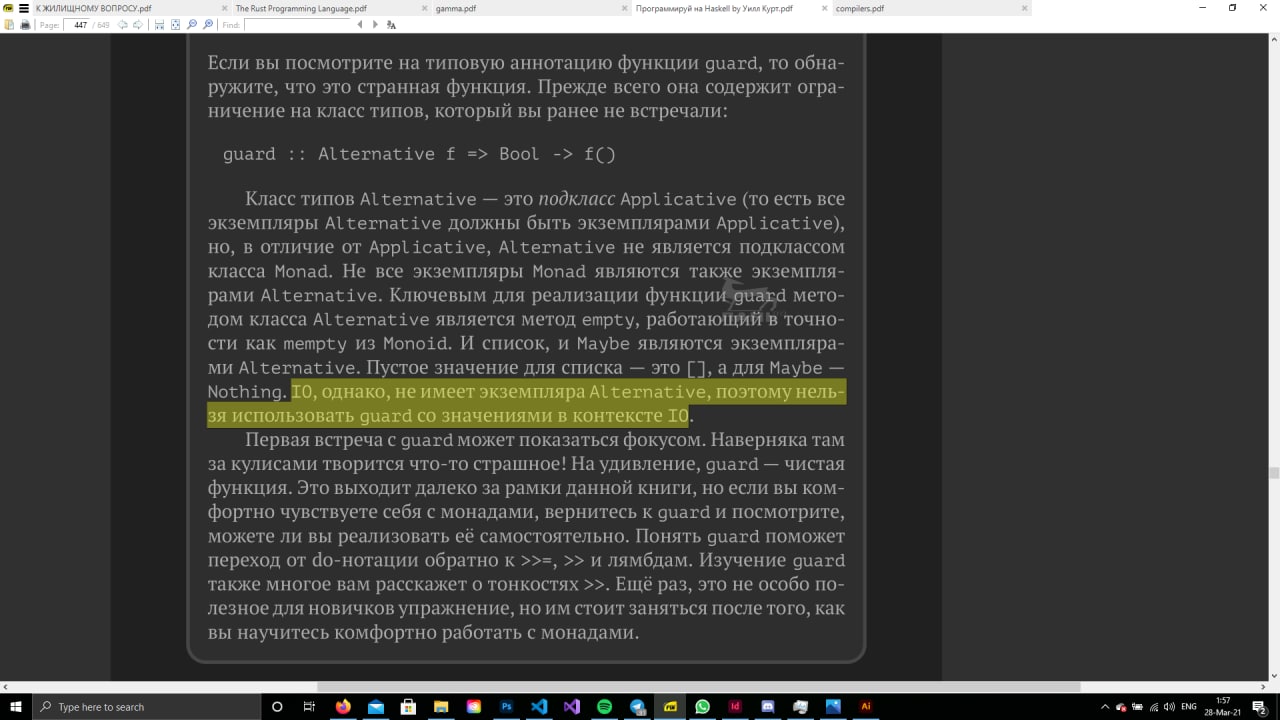This screenshot has height=720, width=1280.
Task: Find previous match arrow
Action: [x=360, y=25]
